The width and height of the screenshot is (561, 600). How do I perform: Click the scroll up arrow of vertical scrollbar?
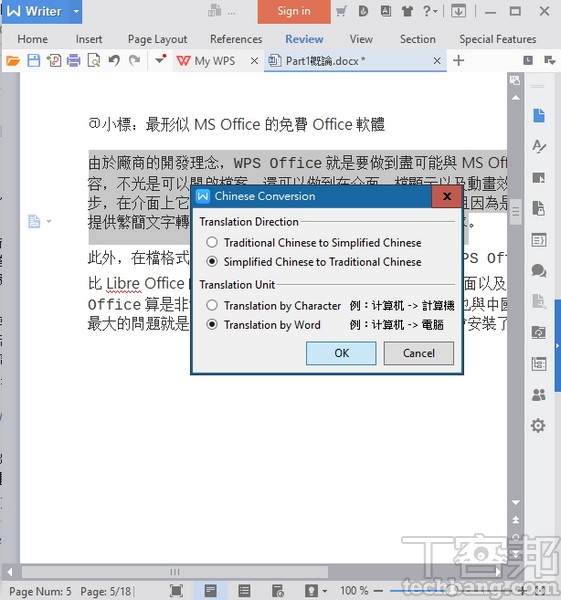pos(515,98)
